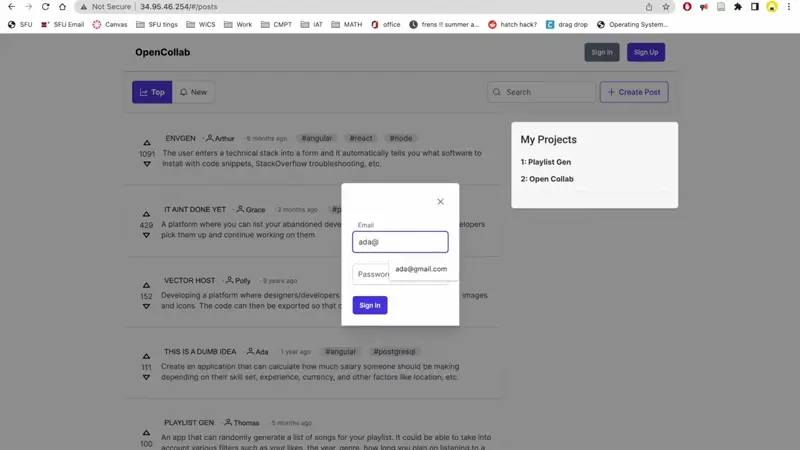Expand the Work bookmark folder
This screenshot has width=800, height=450.
point(238,24)
